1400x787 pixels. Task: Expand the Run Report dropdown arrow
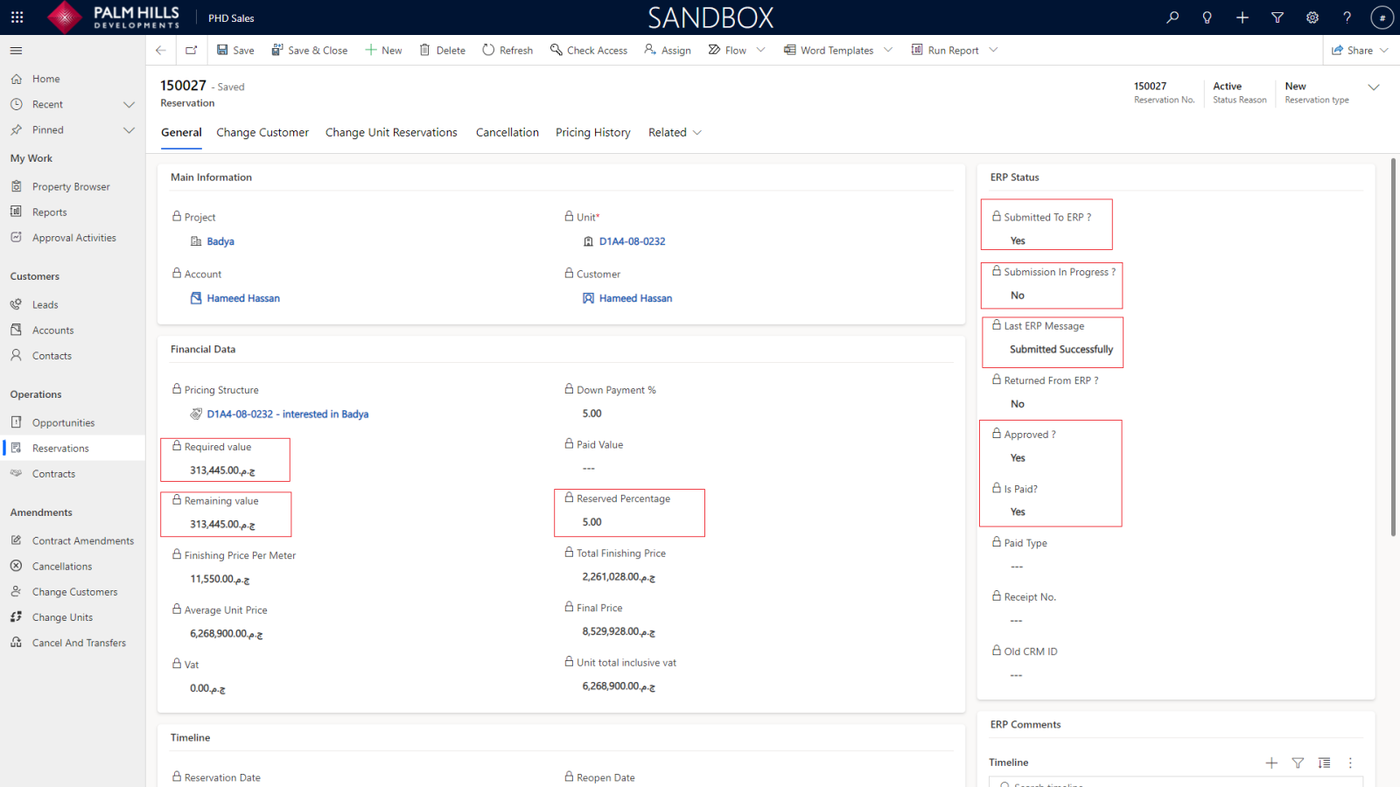pos(993,50)
